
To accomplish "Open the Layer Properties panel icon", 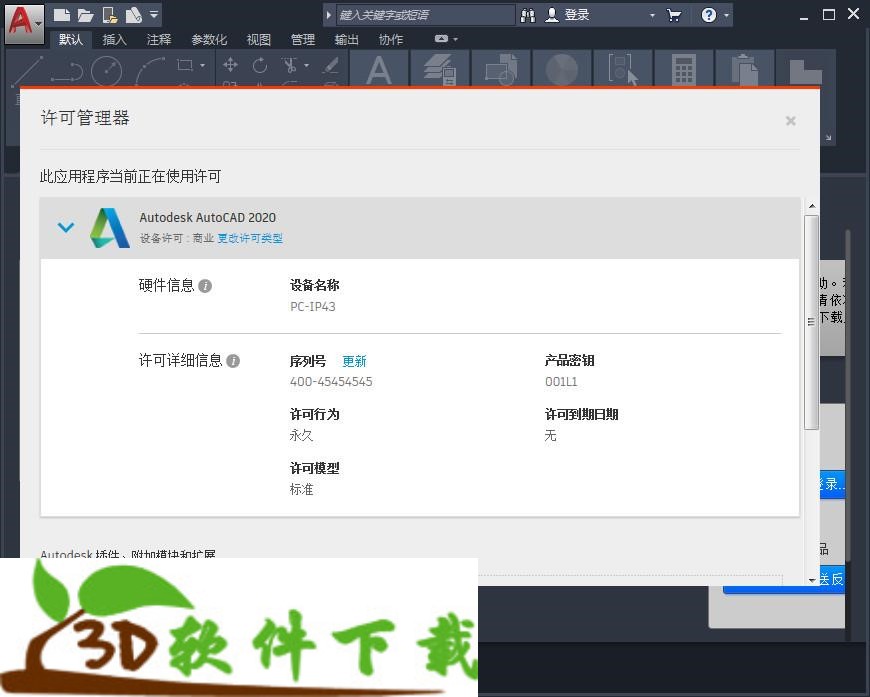I will [x=441, y=70].
